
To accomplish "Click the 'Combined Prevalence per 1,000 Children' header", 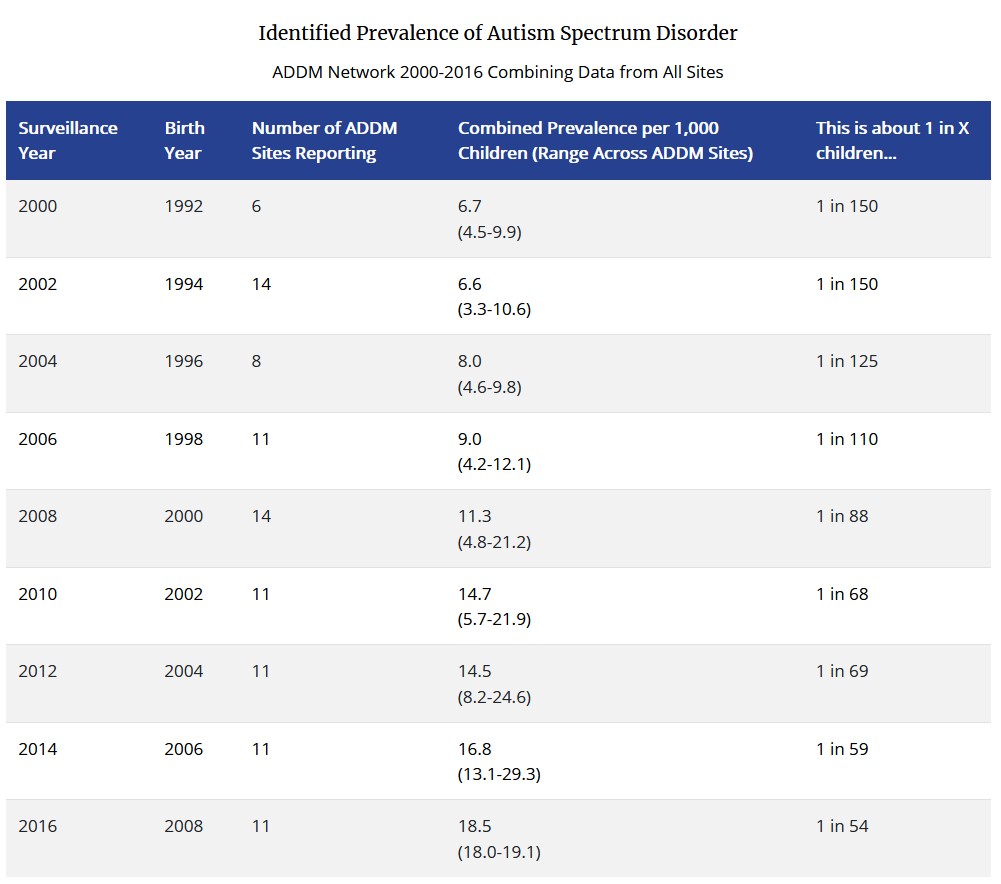I will point(605,140).
